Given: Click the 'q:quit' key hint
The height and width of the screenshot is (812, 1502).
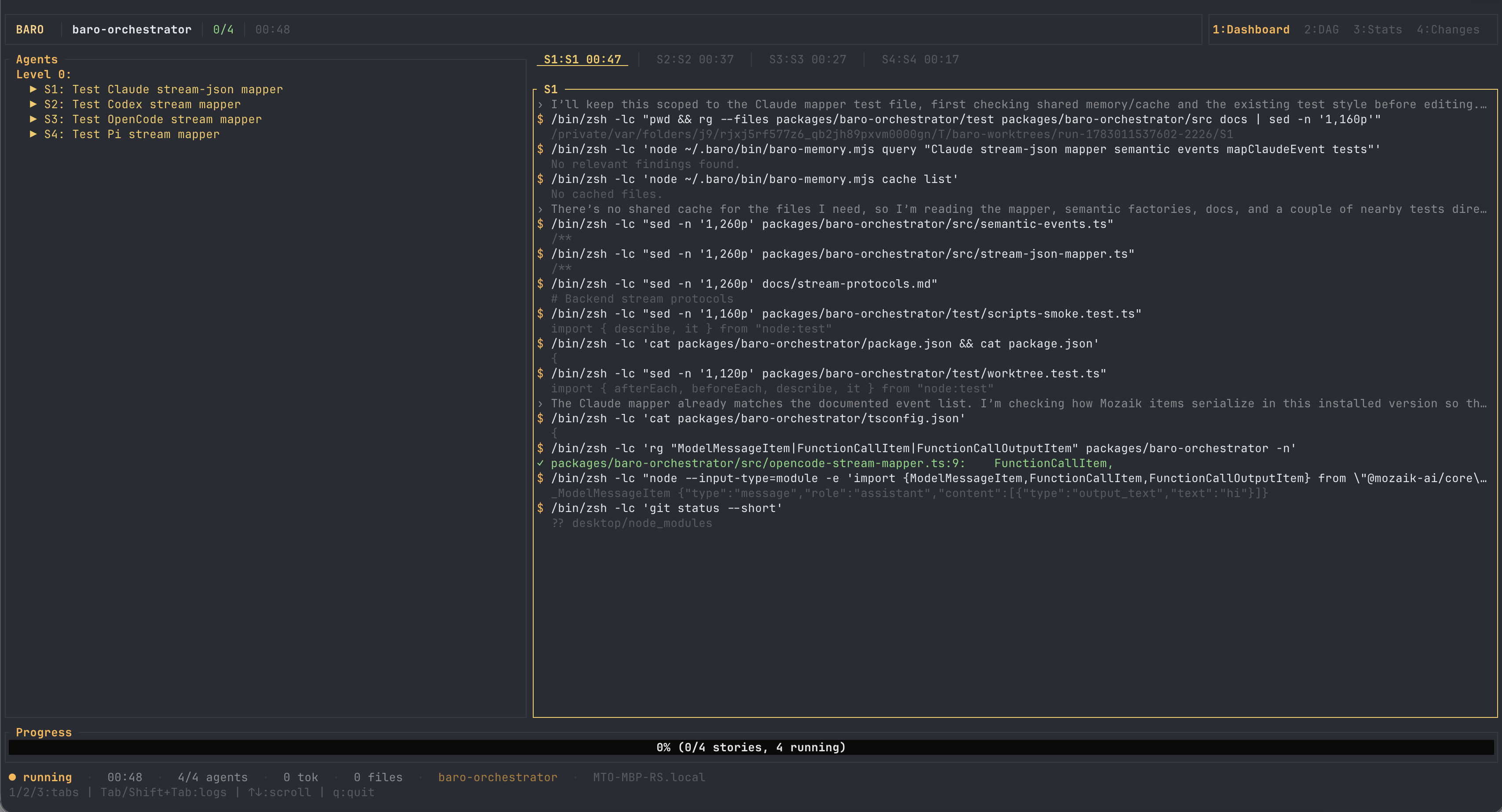Looking at the screenshot, I should (x=353, y=792).
